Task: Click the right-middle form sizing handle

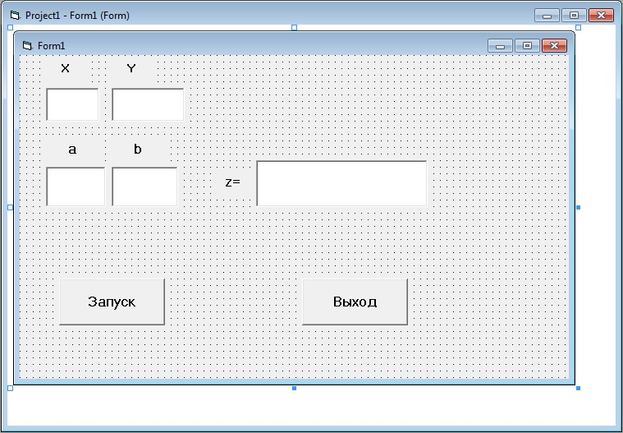Action: 578,207
